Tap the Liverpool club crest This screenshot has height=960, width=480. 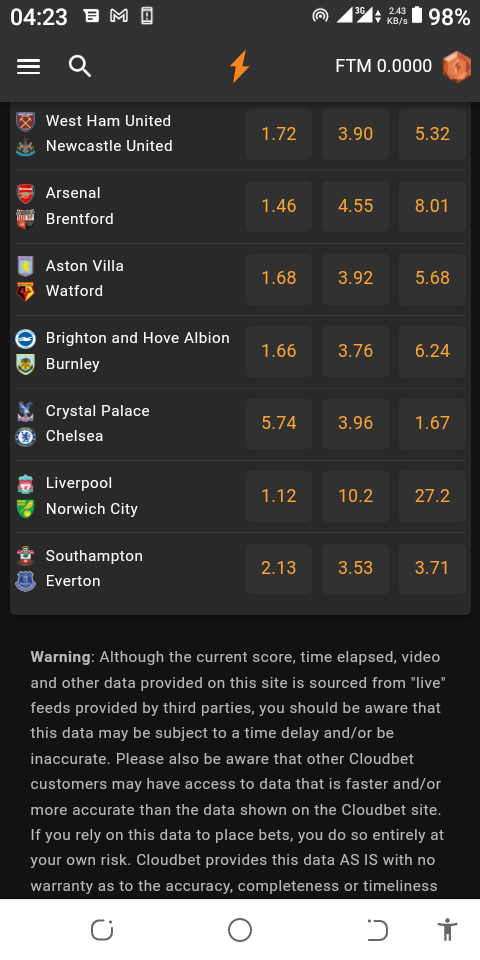pos(25,484)
